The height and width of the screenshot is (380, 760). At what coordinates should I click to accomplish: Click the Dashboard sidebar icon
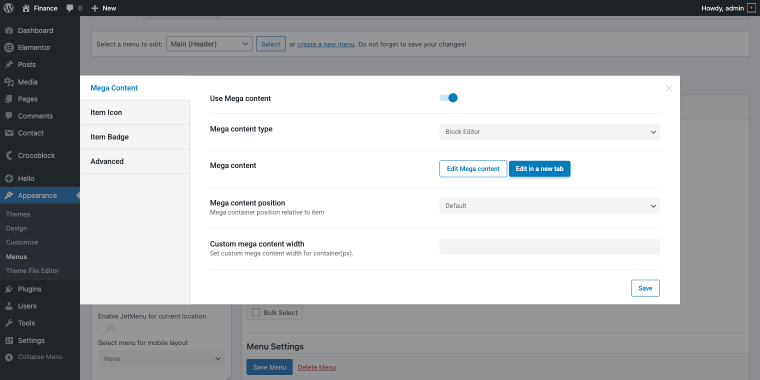click(x=8, y=31)
